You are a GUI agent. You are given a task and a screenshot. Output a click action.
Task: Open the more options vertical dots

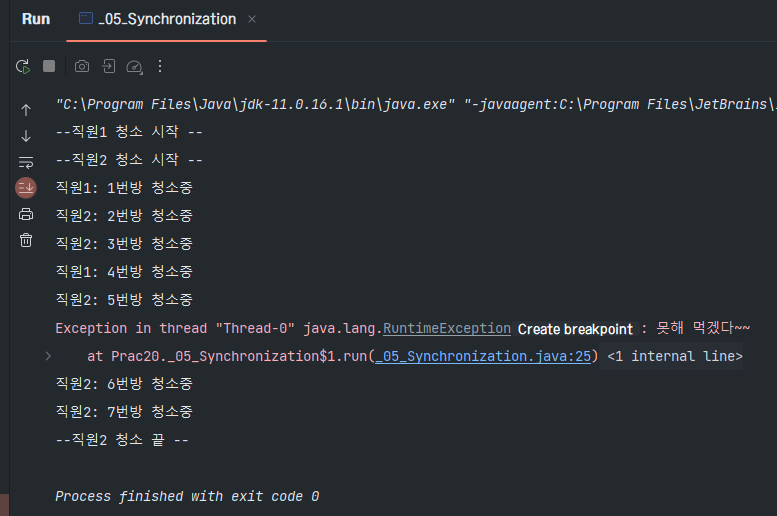pos(160,66)
